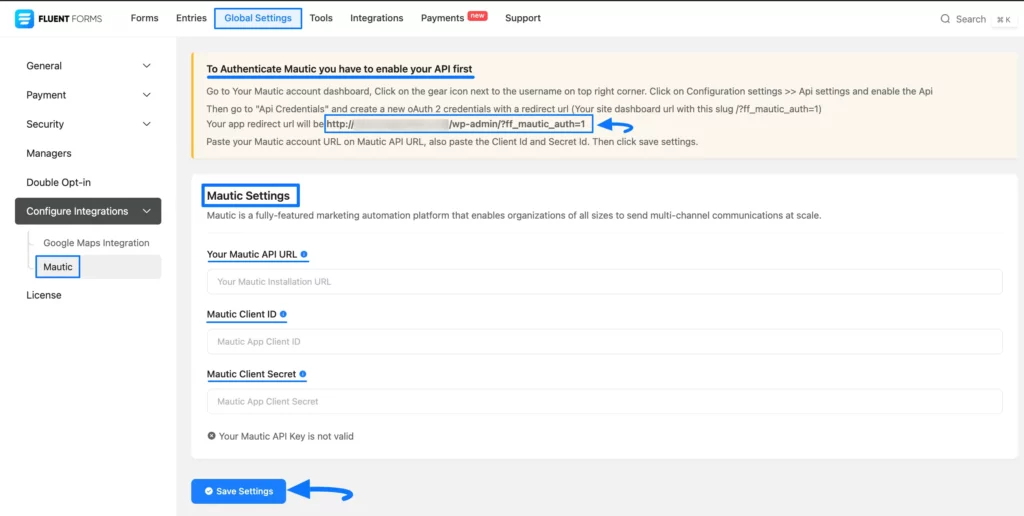Click info icon beside Mautic Client ID
The width and height of the screenshot is (1024, 516).
283,314
